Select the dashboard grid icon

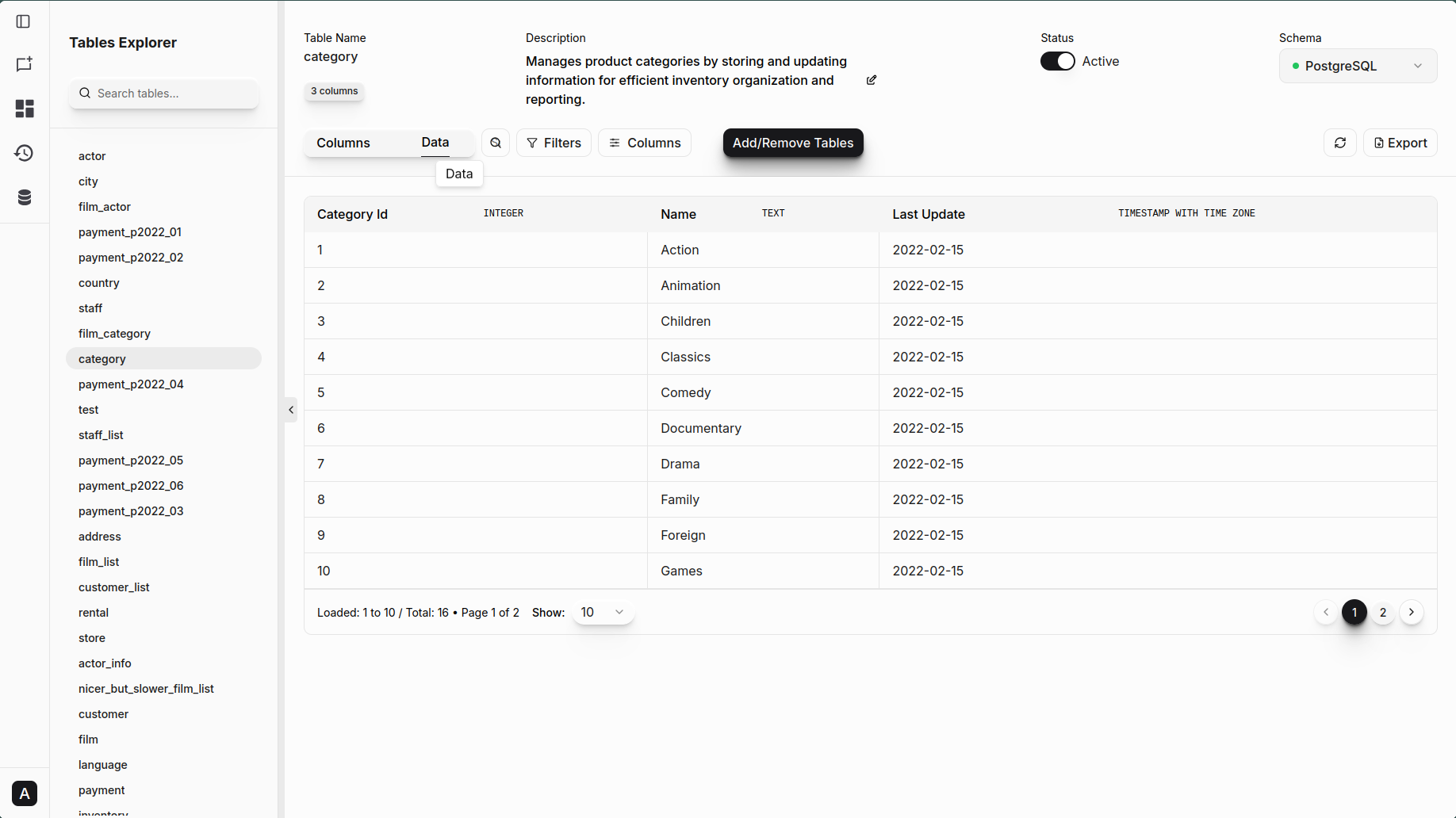point(25,109)
